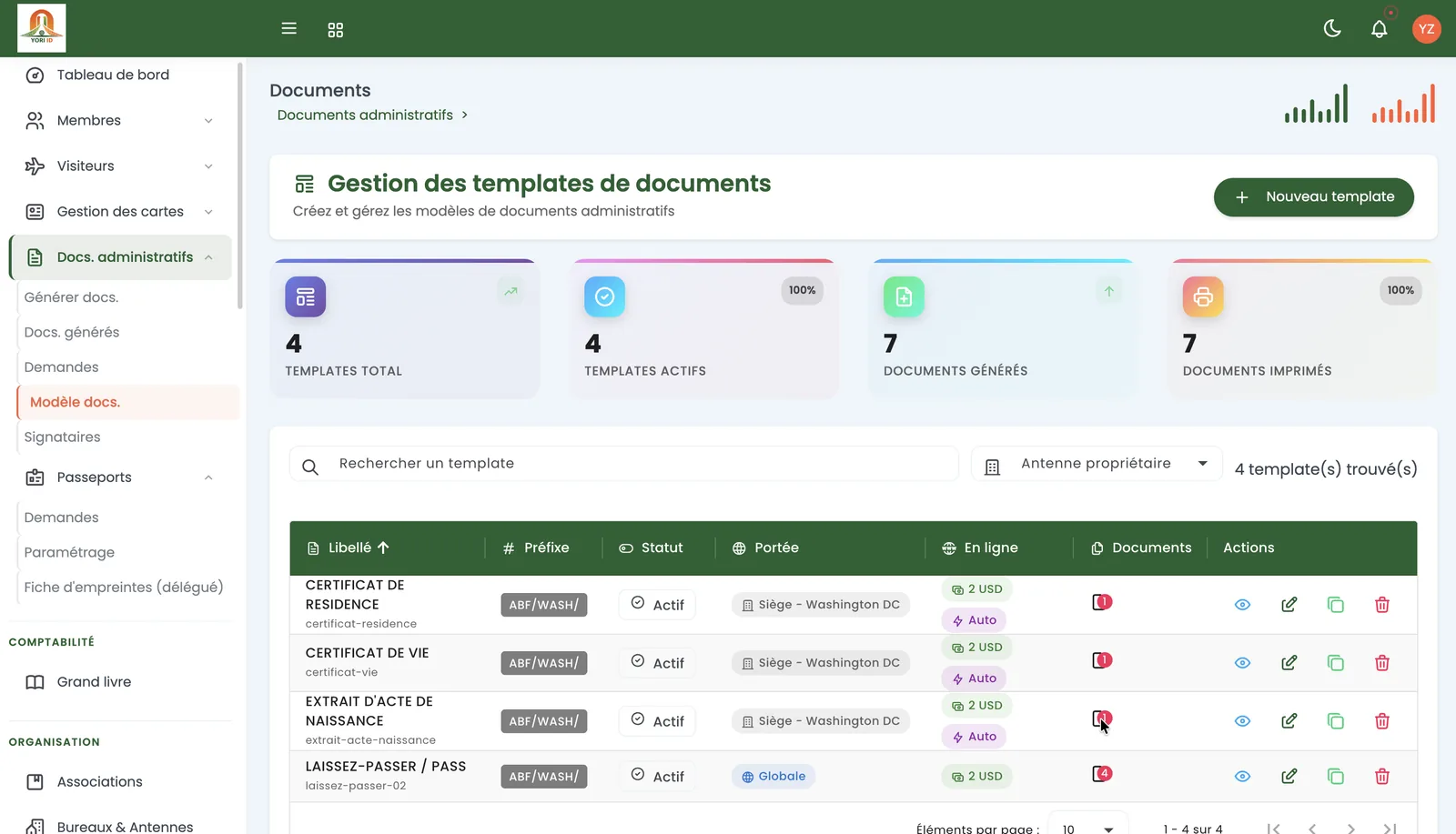Delete CERTIFICAT DE VIE template
This screenshot has height=834, width=1456.
[1381, 663]
